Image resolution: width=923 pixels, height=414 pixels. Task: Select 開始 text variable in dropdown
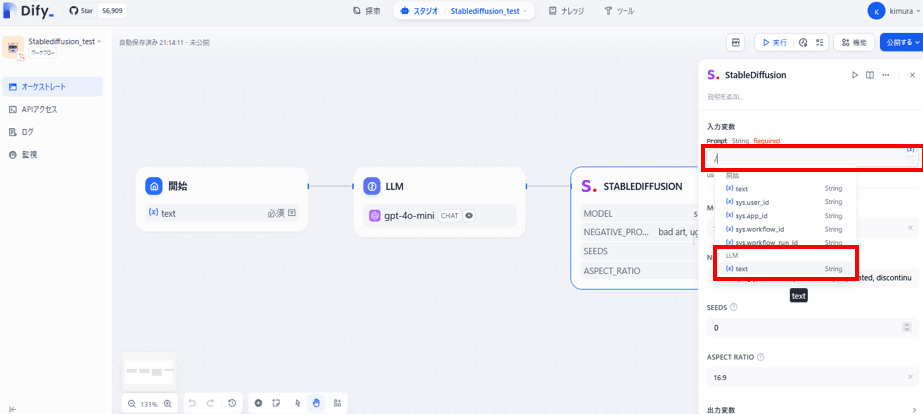[785, 188]
